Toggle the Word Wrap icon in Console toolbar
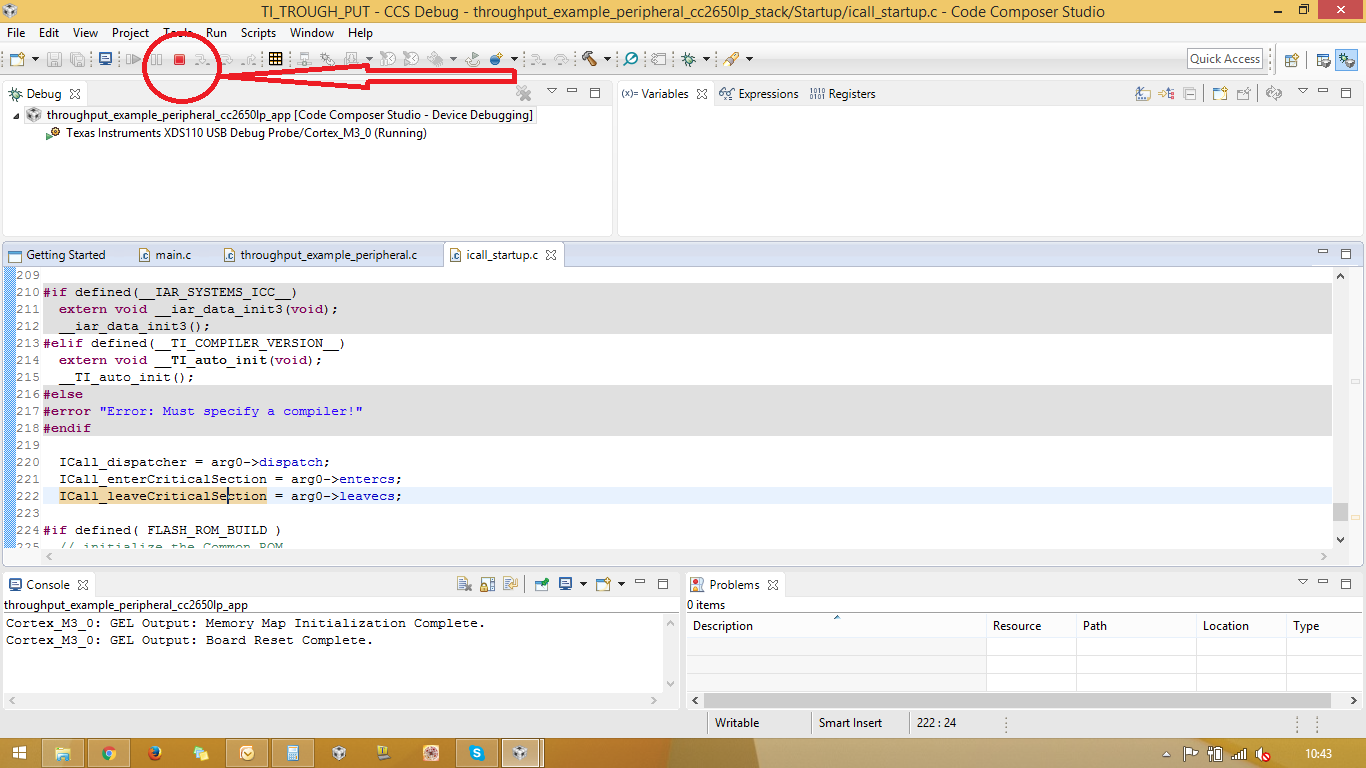 510,584
